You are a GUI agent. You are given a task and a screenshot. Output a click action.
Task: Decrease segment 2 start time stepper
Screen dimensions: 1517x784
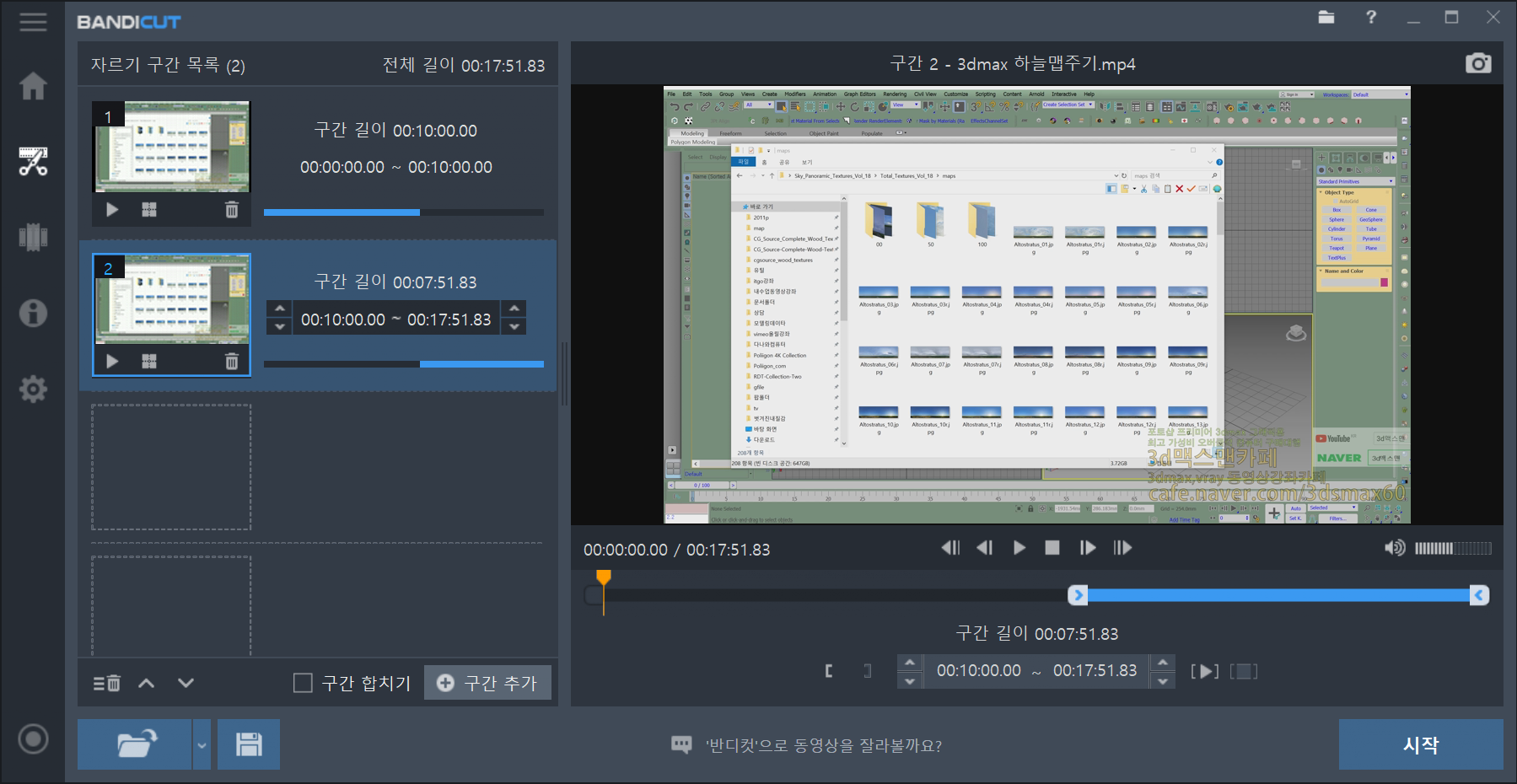280,327
